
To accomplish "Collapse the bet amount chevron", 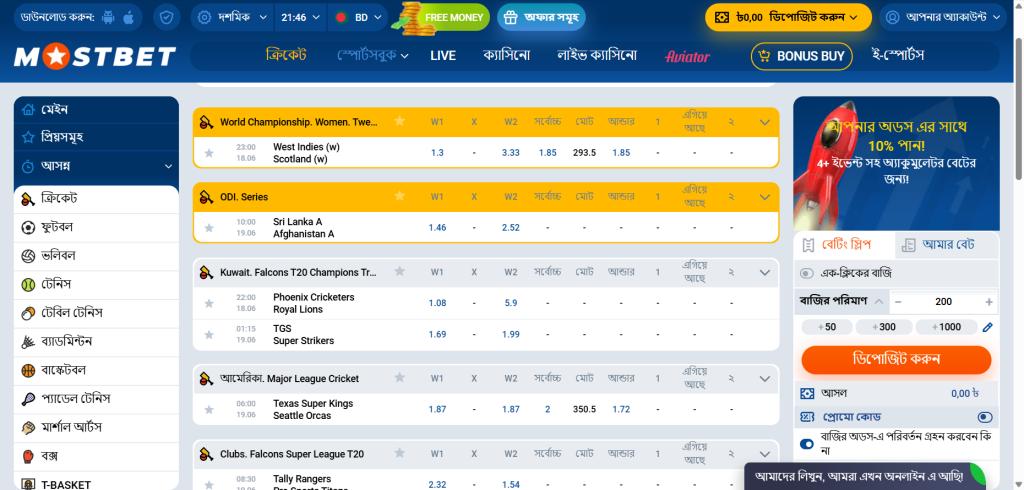I will click(879, 302).
